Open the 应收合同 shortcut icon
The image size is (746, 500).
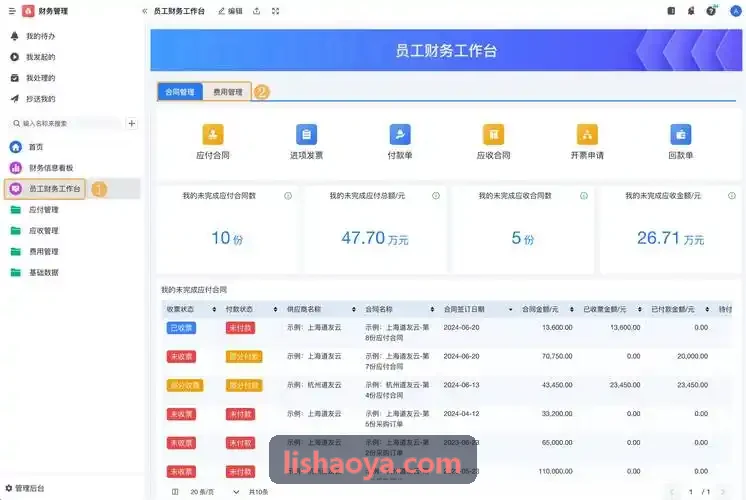pos(493,135)
